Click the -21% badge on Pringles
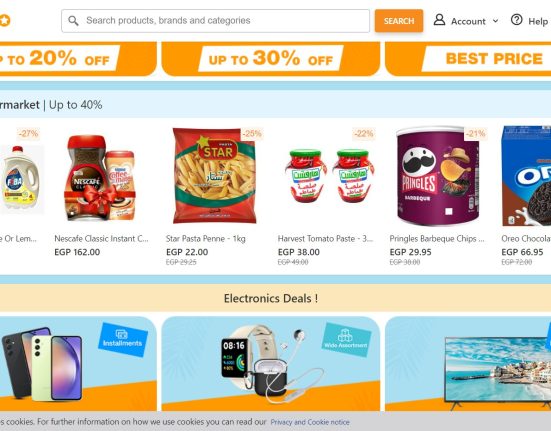This screenshot has height=431, width=551. 475,133
